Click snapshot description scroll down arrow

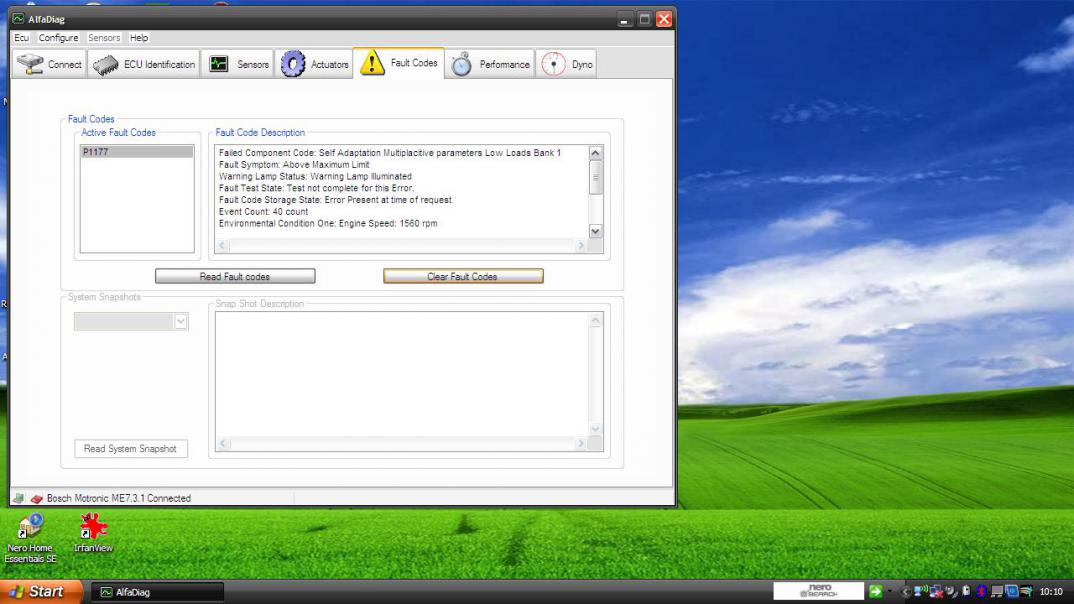point(595,429)
